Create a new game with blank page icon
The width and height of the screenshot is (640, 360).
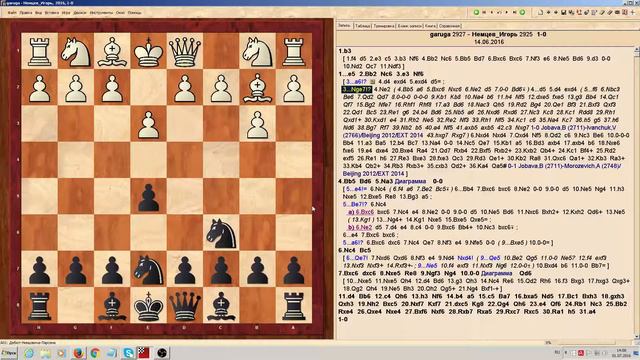click(540, 12)
